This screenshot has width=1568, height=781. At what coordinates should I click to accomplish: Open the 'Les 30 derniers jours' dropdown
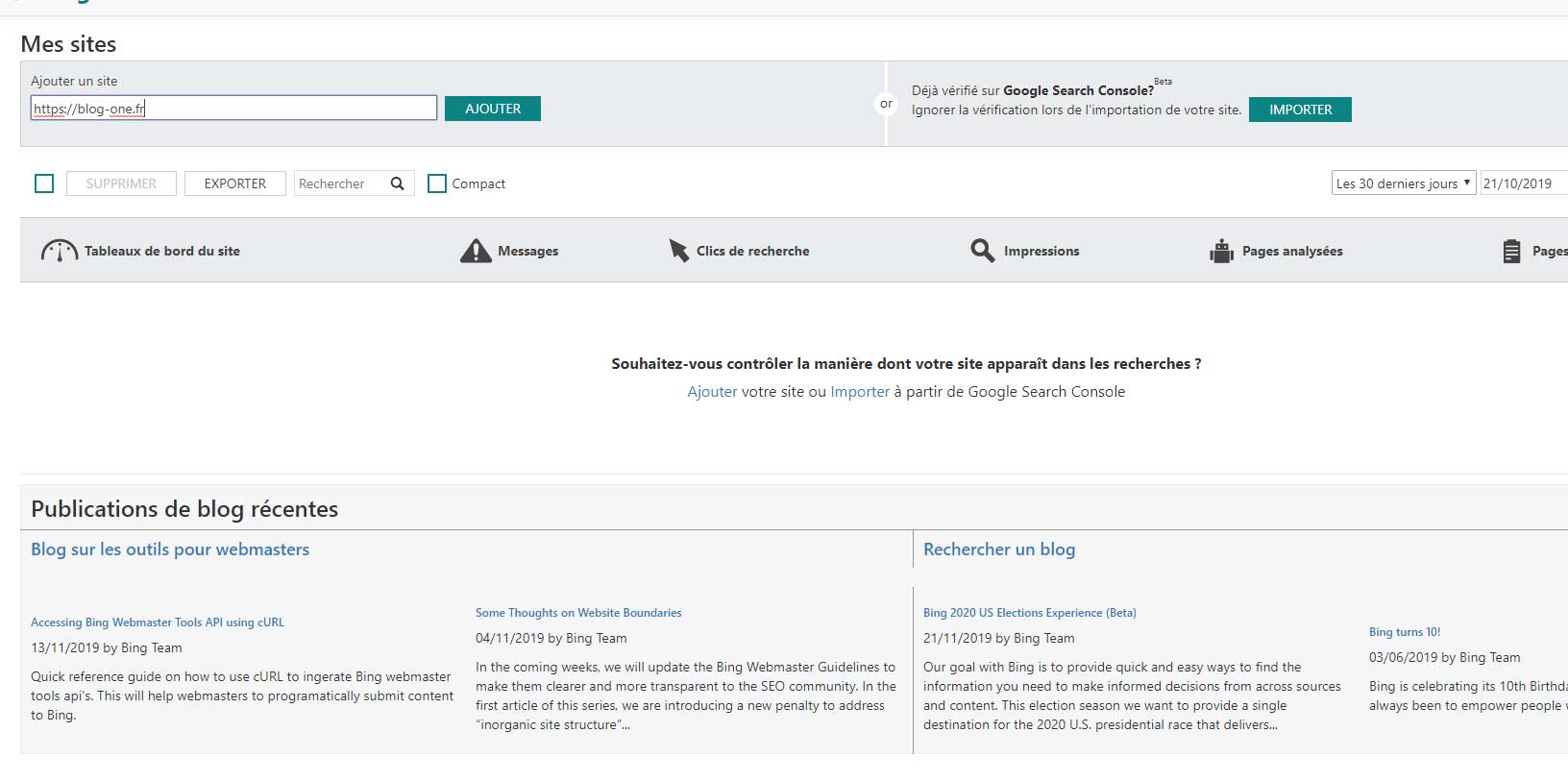[1403, 183]
